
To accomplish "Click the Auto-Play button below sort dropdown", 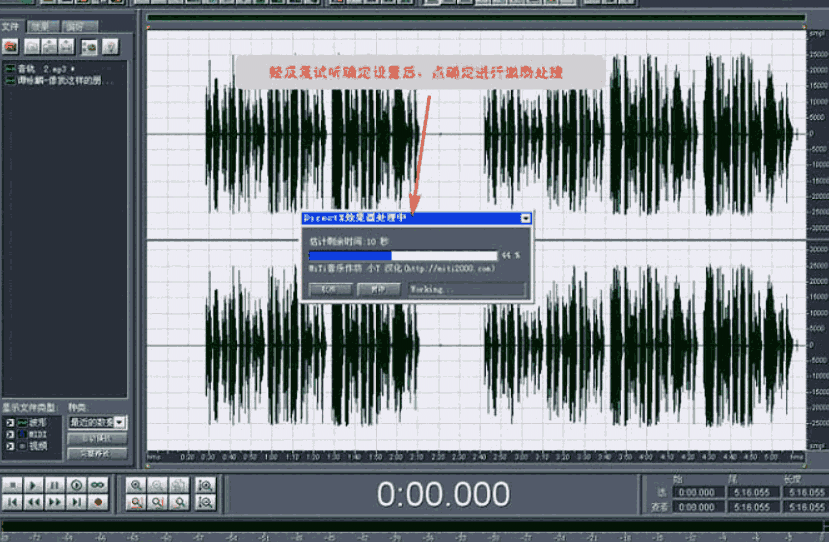I will [x=97, y=438].
